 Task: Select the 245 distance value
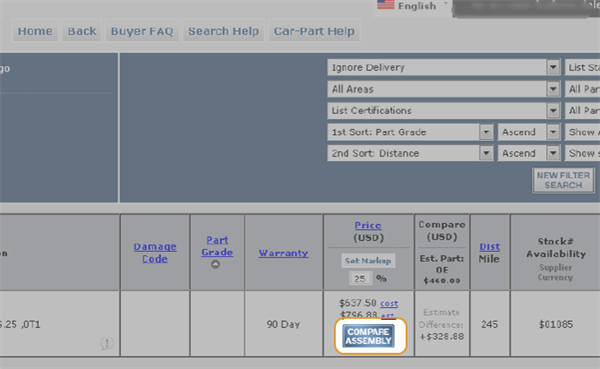[489, 324]
